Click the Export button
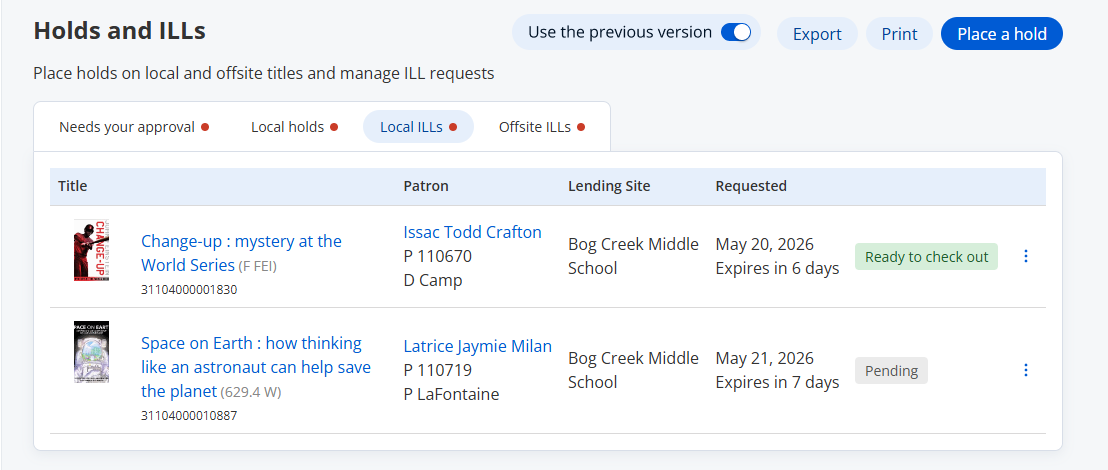This screenshot has height=470, width=1108. click(817, 34)
